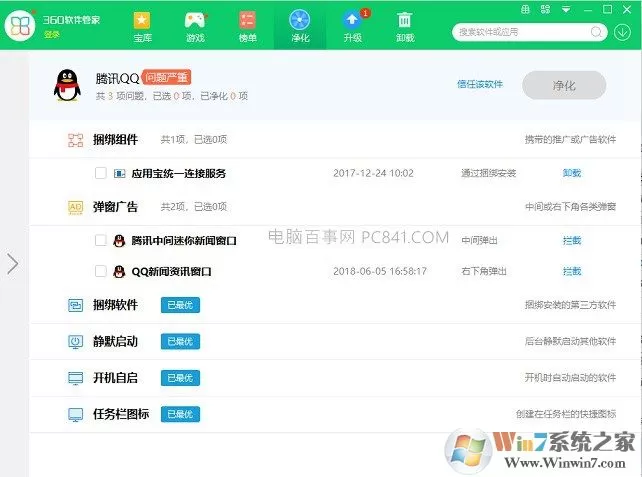The width and height of the screenshot is (642, 477).
Task: Click the 腾讯中间迷你新闻窗口 item name
Action: (x=184, y=240)
